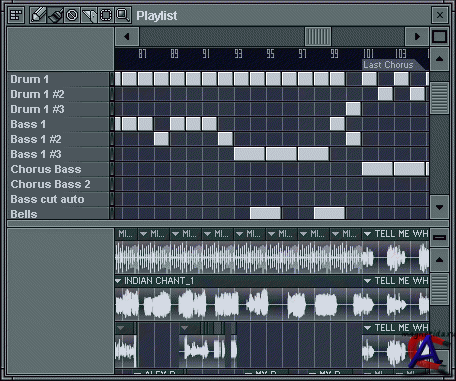Image resolution: width=456 pixels, height=381 pixels.
Task: Jump to the Last Chorus time marker
Action: pos(388,65)
